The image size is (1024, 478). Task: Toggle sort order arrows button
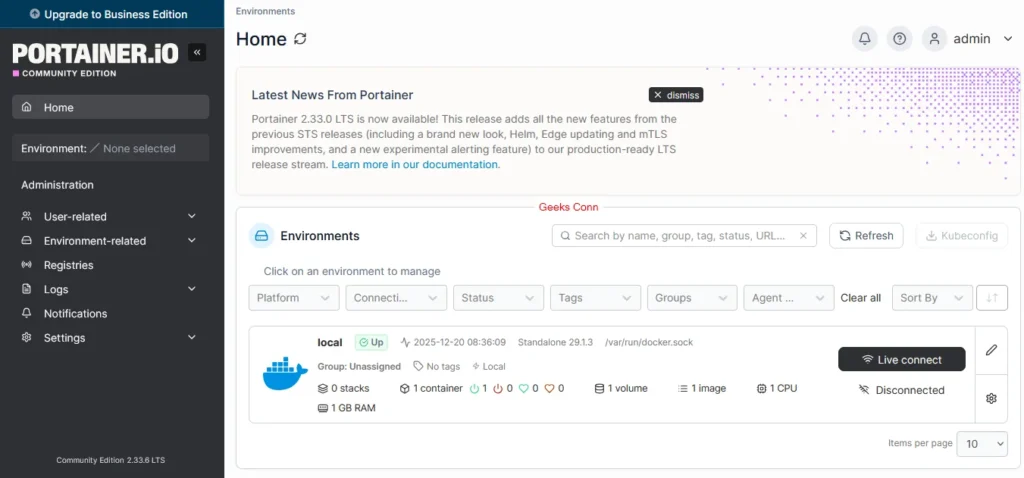992,298
